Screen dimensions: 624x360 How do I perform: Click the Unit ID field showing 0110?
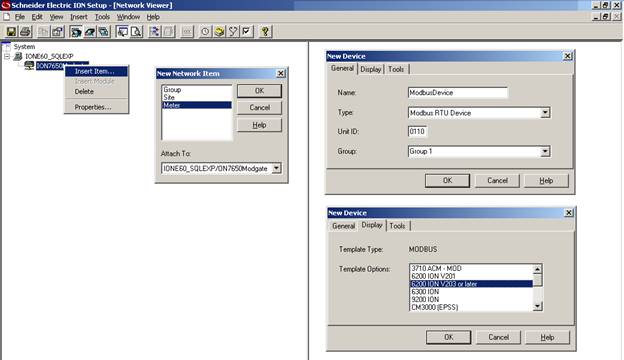click(417, 131)
